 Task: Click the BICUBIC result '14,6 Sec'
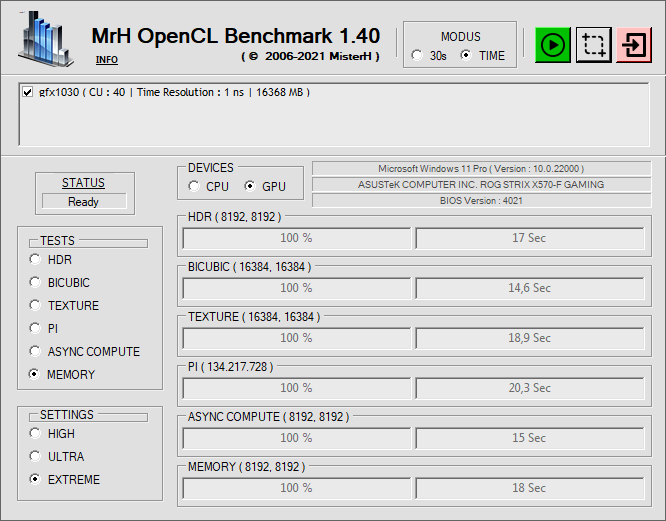[x=530, y=288]
